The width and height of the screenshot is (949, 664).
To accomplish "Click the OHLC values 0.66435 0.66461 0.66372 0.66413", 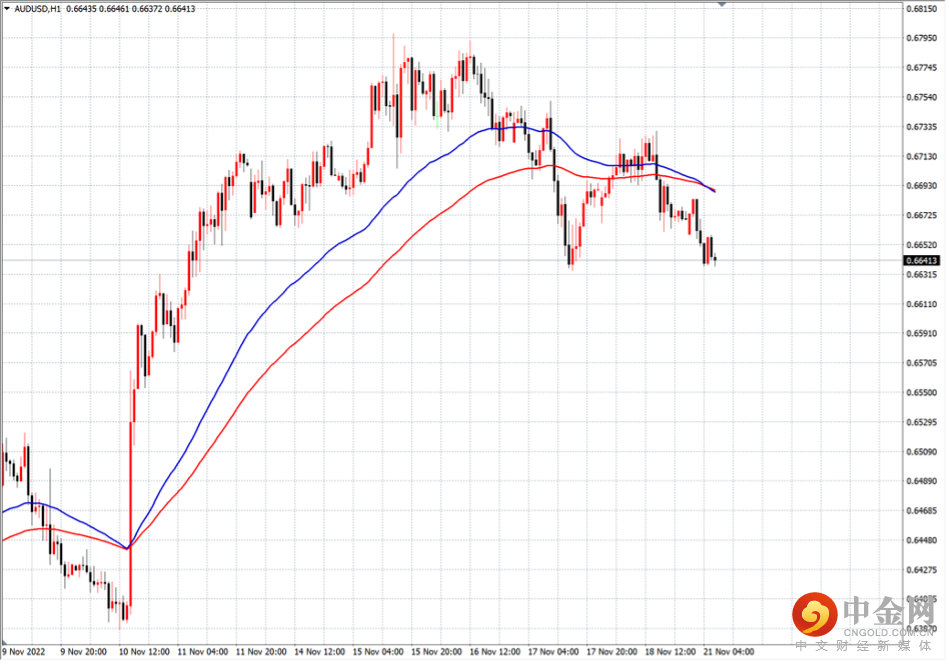I will tap(130, 9).
